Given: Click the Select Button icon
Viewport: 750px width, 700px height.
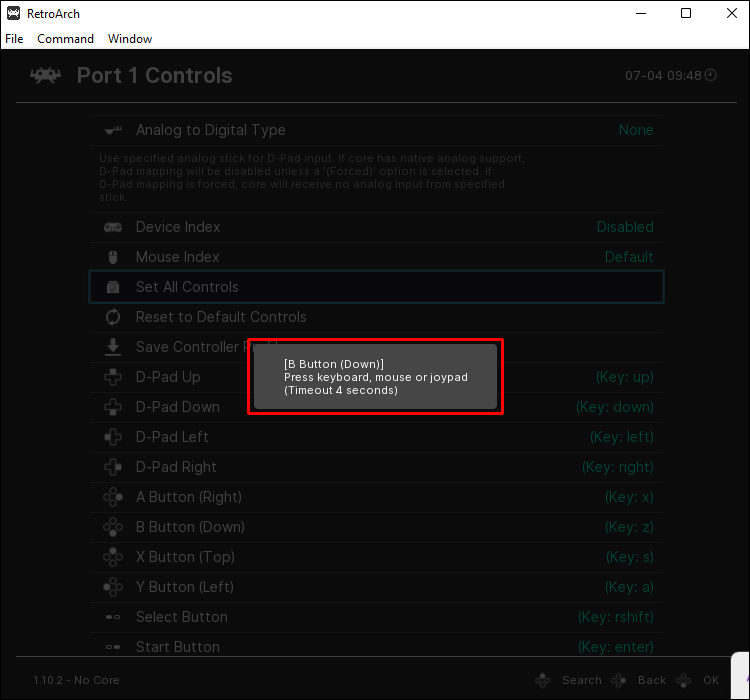Looking at the screenshot, I should [113, 617].
